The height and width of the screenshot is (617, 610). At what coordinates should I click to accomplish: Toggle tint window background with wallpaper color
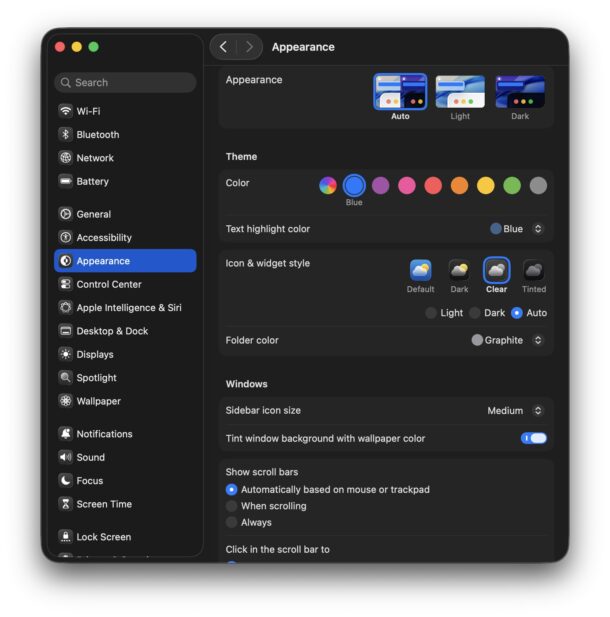(x=534, y=438)
